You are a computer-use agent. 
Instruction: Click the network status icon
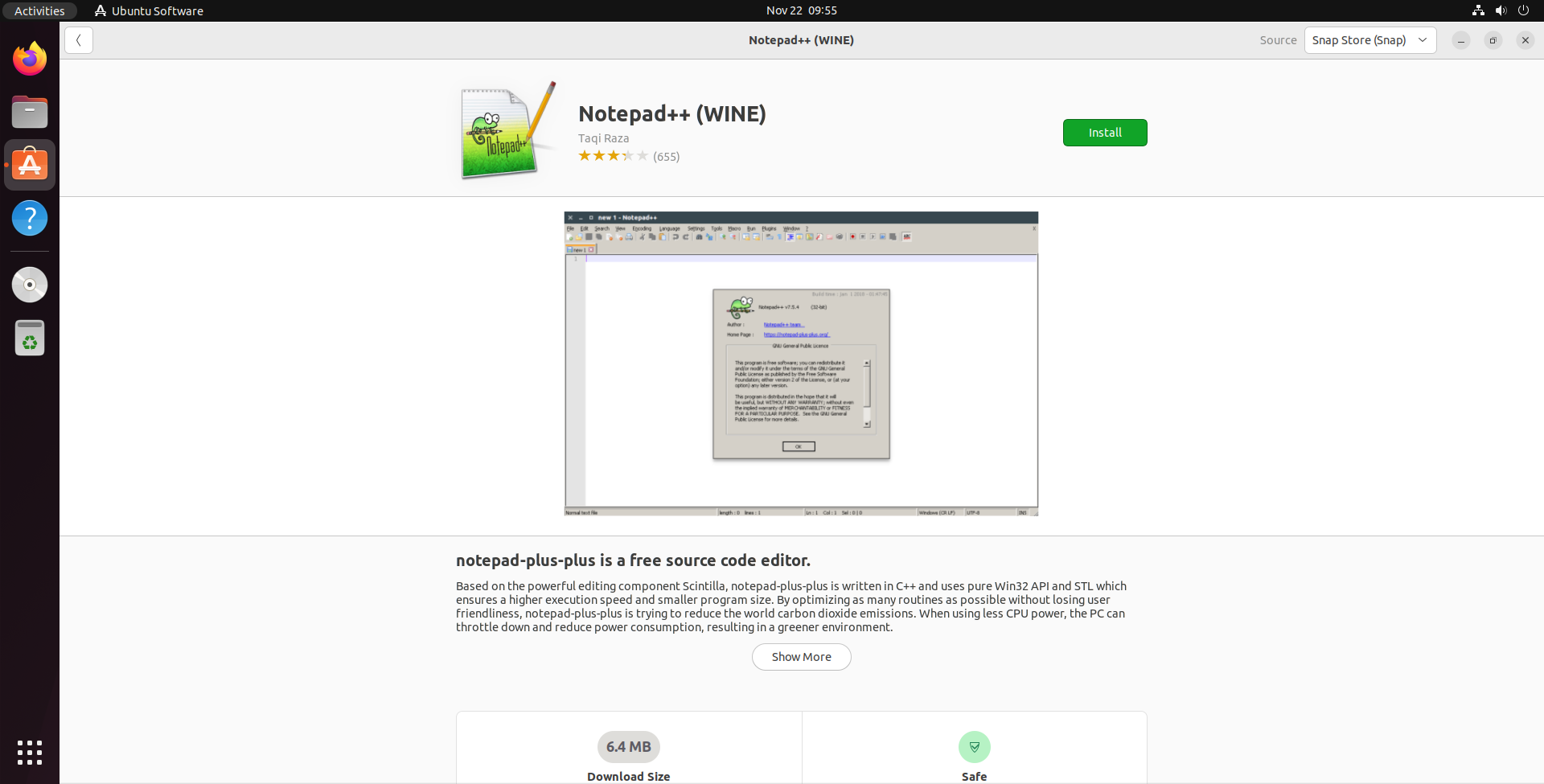pos(1478,10)
